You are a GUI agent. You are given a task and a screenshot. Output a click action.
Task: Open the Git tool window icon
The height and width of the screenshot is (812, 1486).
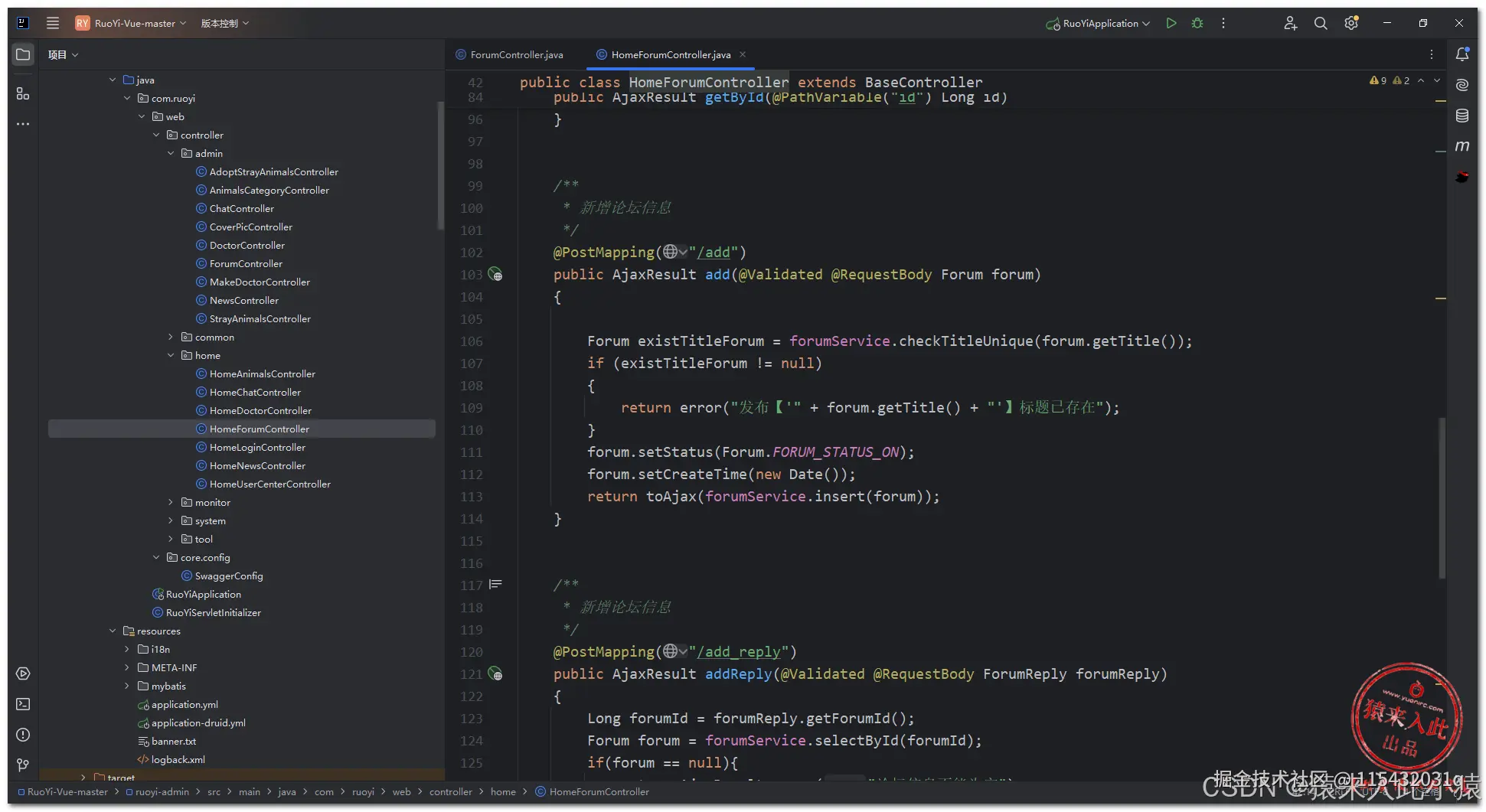pos(23,765)
